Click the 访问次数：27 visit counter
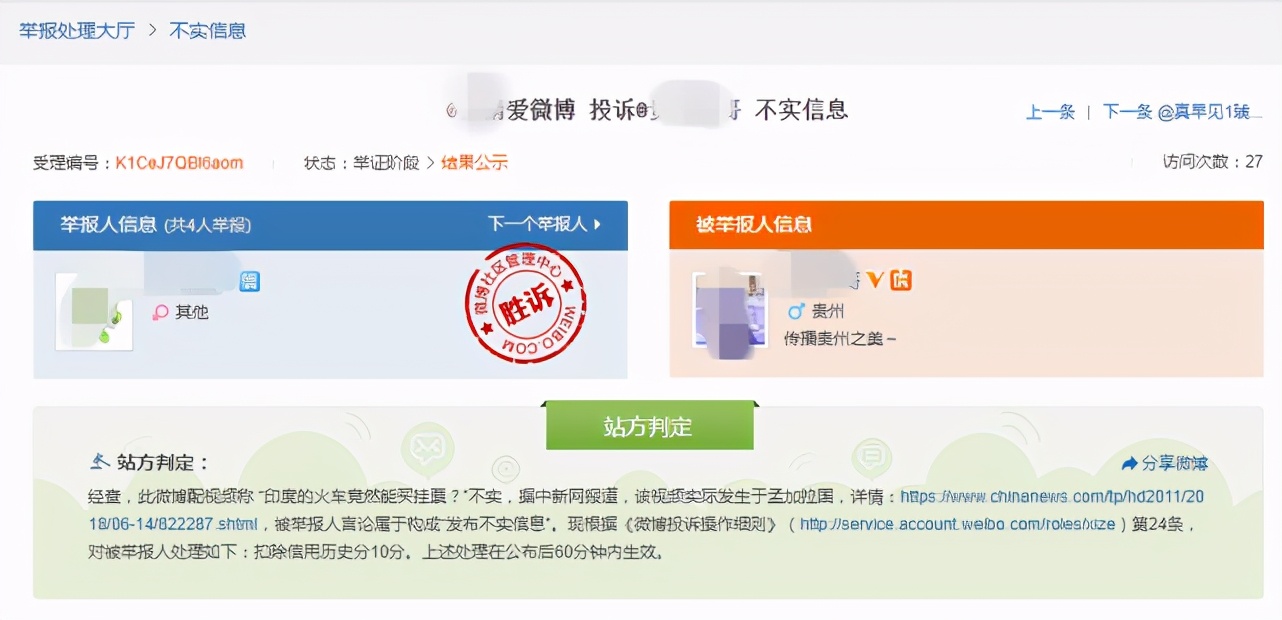 point(1212,162)
